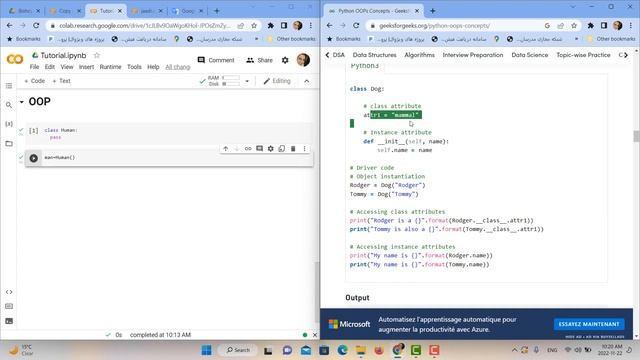
Task: Open the Colab table of contents sidebar icon
Action: pos(9,86)
